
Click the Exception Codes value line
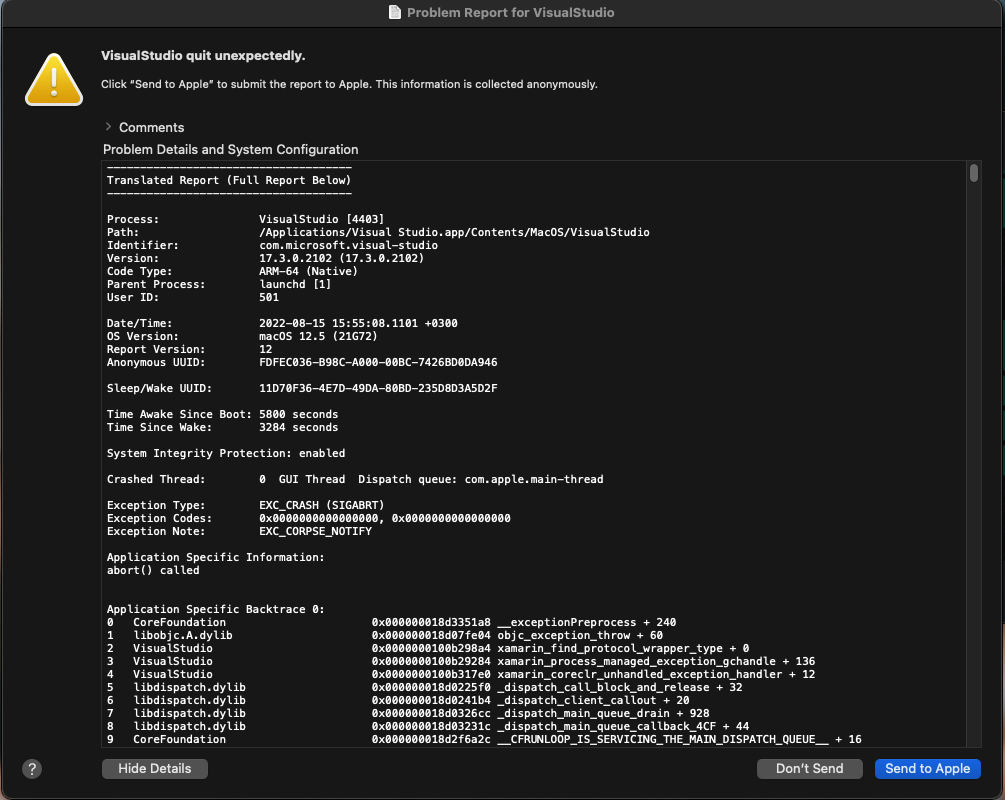(x=385, y=518)
